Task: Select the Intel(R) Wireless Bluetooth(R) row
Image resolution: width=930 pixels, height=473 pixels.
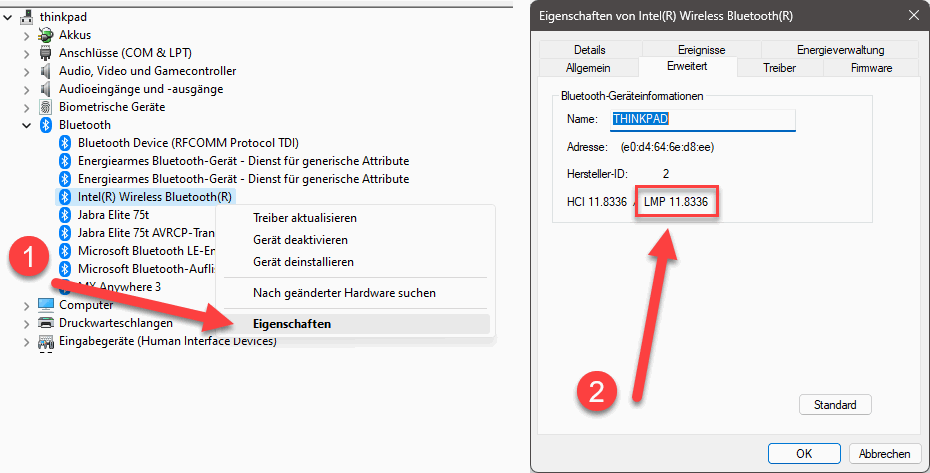Action: click(145, 197)
